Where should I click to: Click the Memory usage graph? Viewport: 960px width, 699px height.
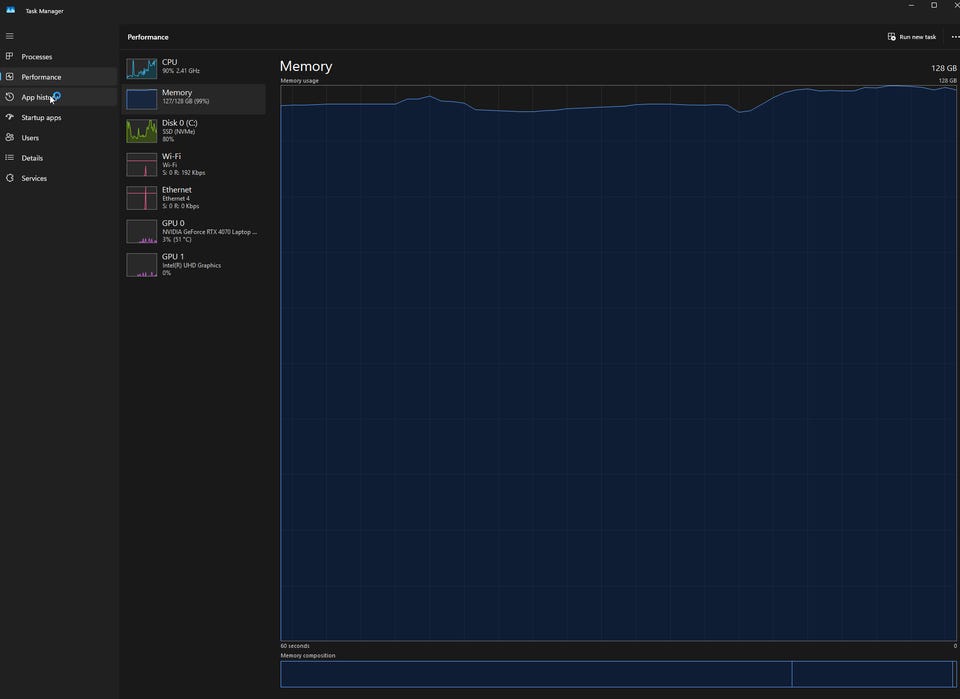click(x=618, y=363)
